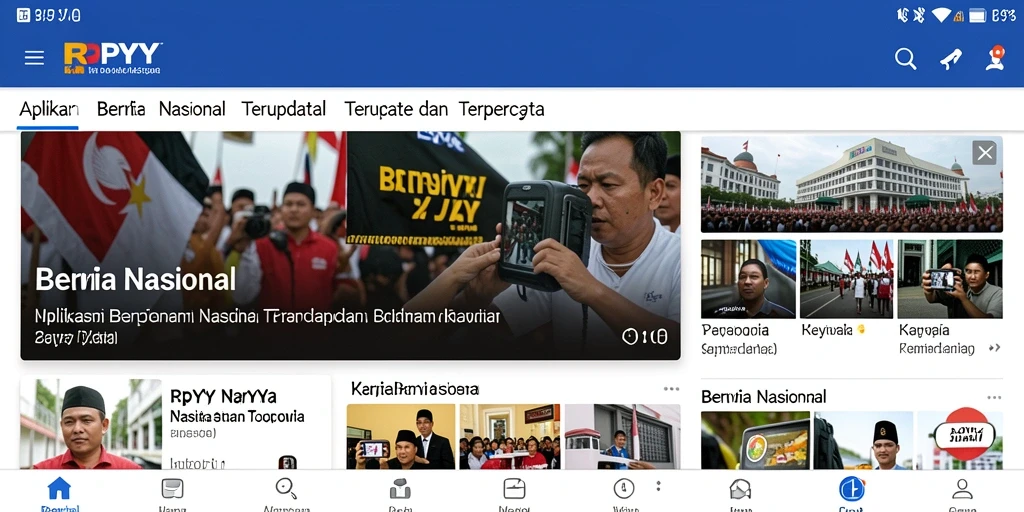Open the building gate thumbnail
The image size is (1024, 512).
pyautogui.click(x=622, y=436)
